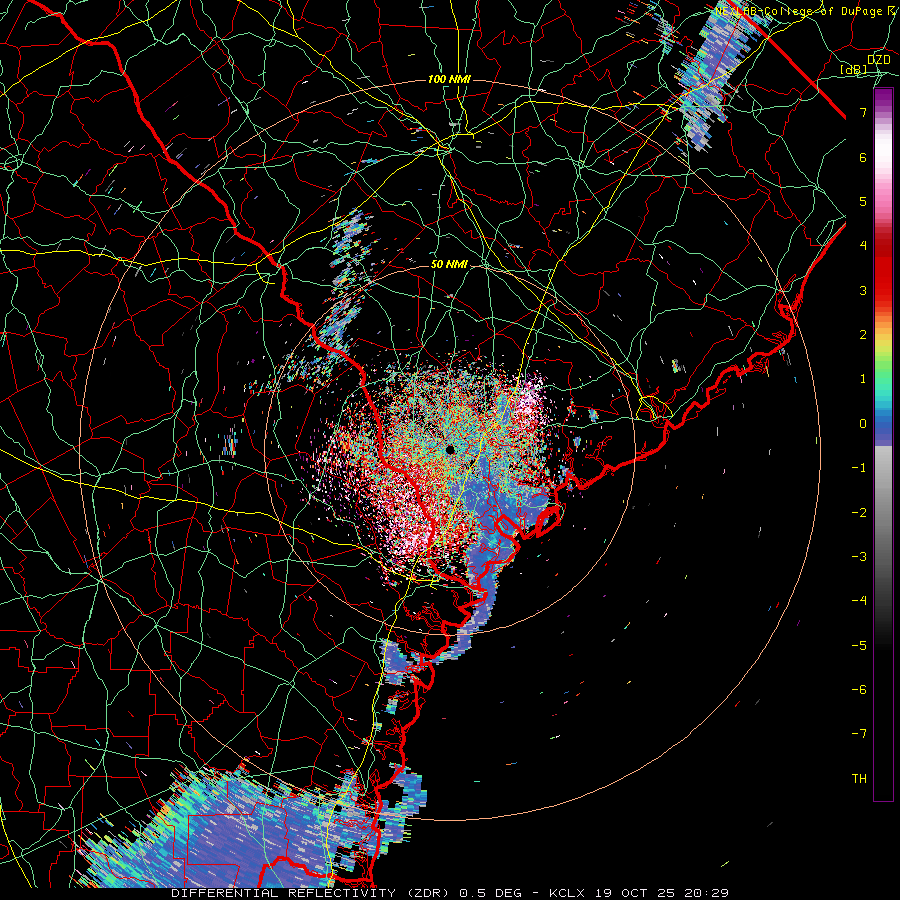Click the "-5" value on color scale
The image size is (900, 900).
point(859,646)
